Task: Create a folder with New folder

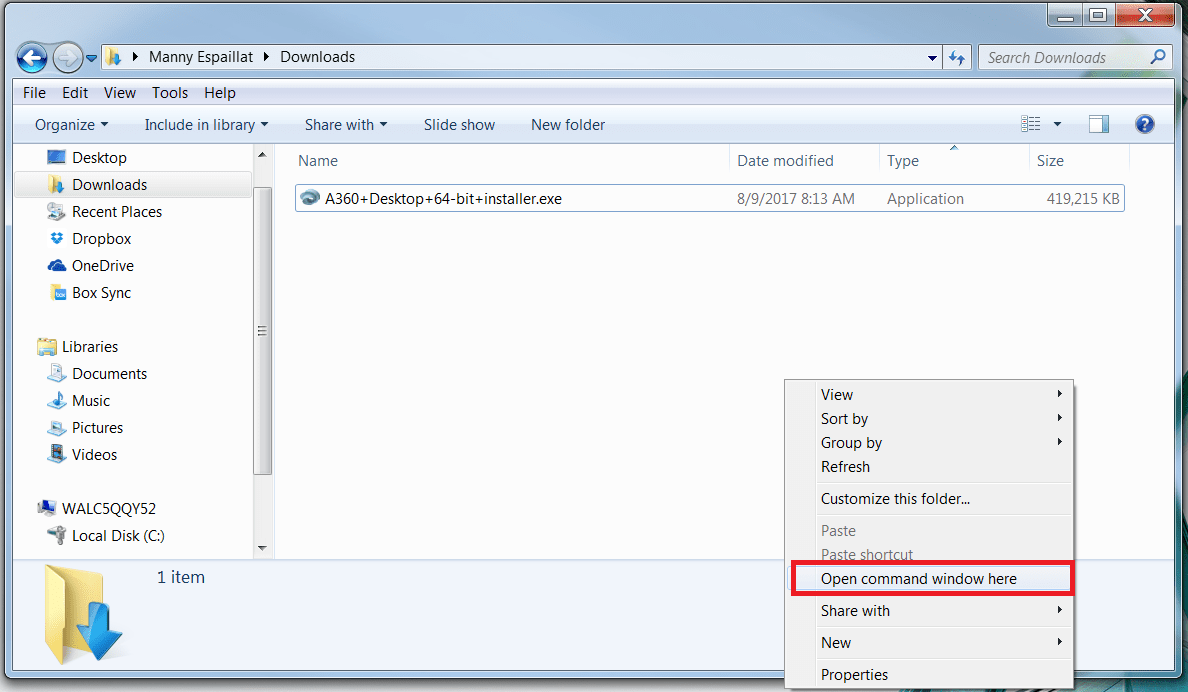Action: 567,124
